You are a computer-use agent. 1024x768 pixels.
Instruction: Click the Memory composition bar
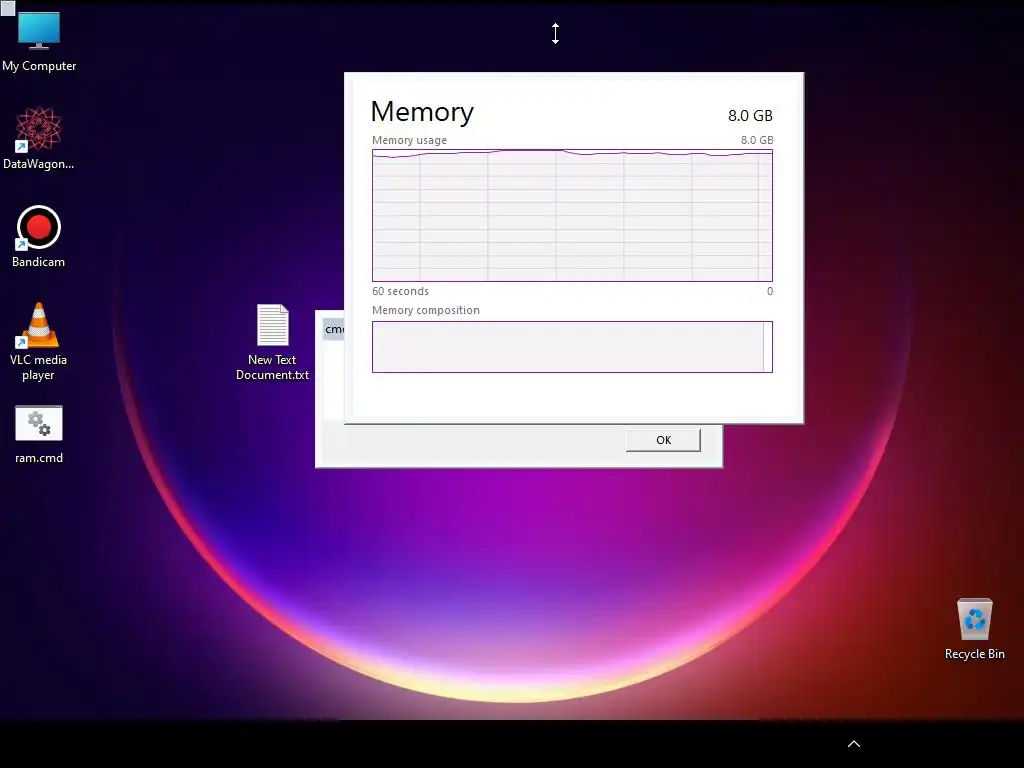572,347
